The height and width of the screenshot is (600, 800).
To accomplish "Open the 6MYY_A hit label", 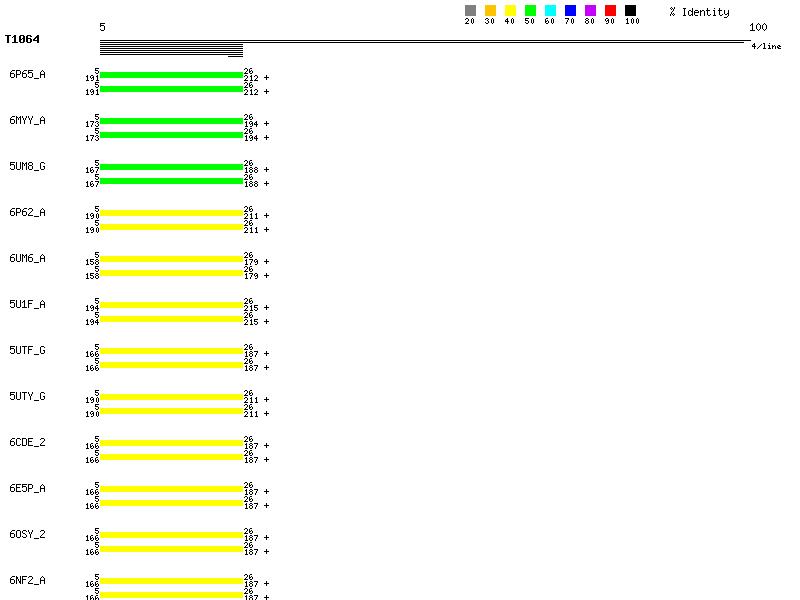I will pos(27,121).
